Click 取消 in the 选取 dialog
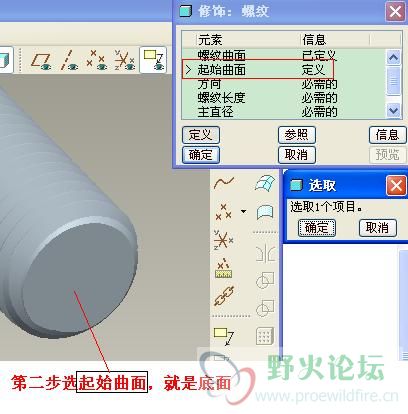This screenshot has height=414, width=408. click(x=378, y=228)
